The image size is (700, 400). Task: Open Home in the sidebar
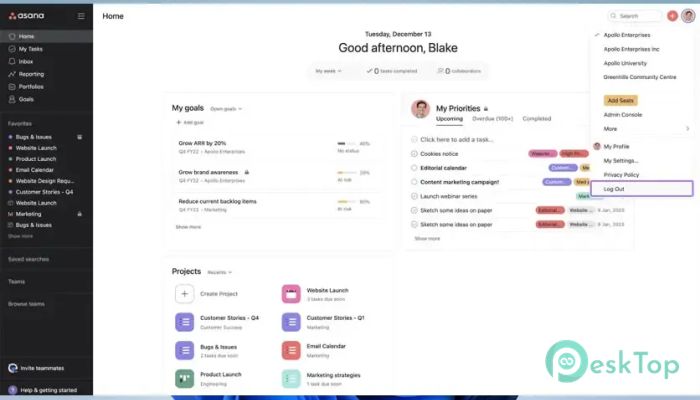[x=46, y=36]
